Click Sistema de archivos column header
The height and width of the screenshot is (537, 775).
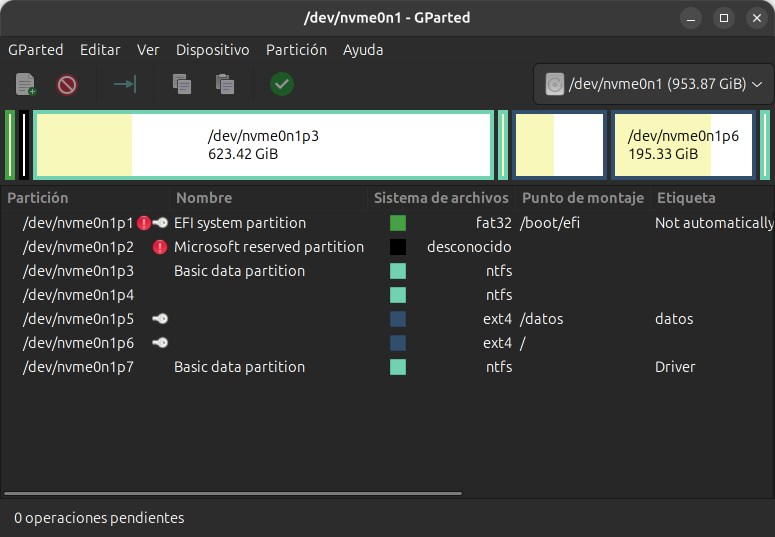(441, 198)
